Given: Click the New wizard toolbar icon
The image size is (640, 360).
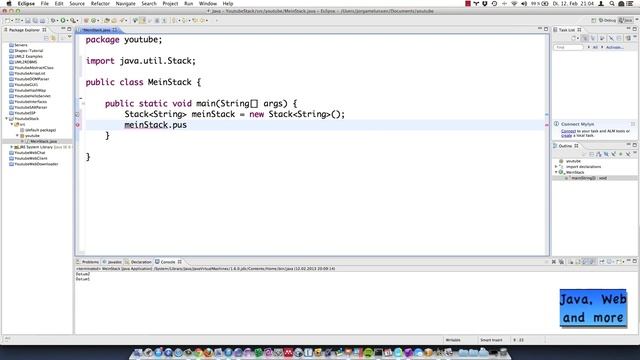Looking at the screenshot, I should (x=8, y=20).
